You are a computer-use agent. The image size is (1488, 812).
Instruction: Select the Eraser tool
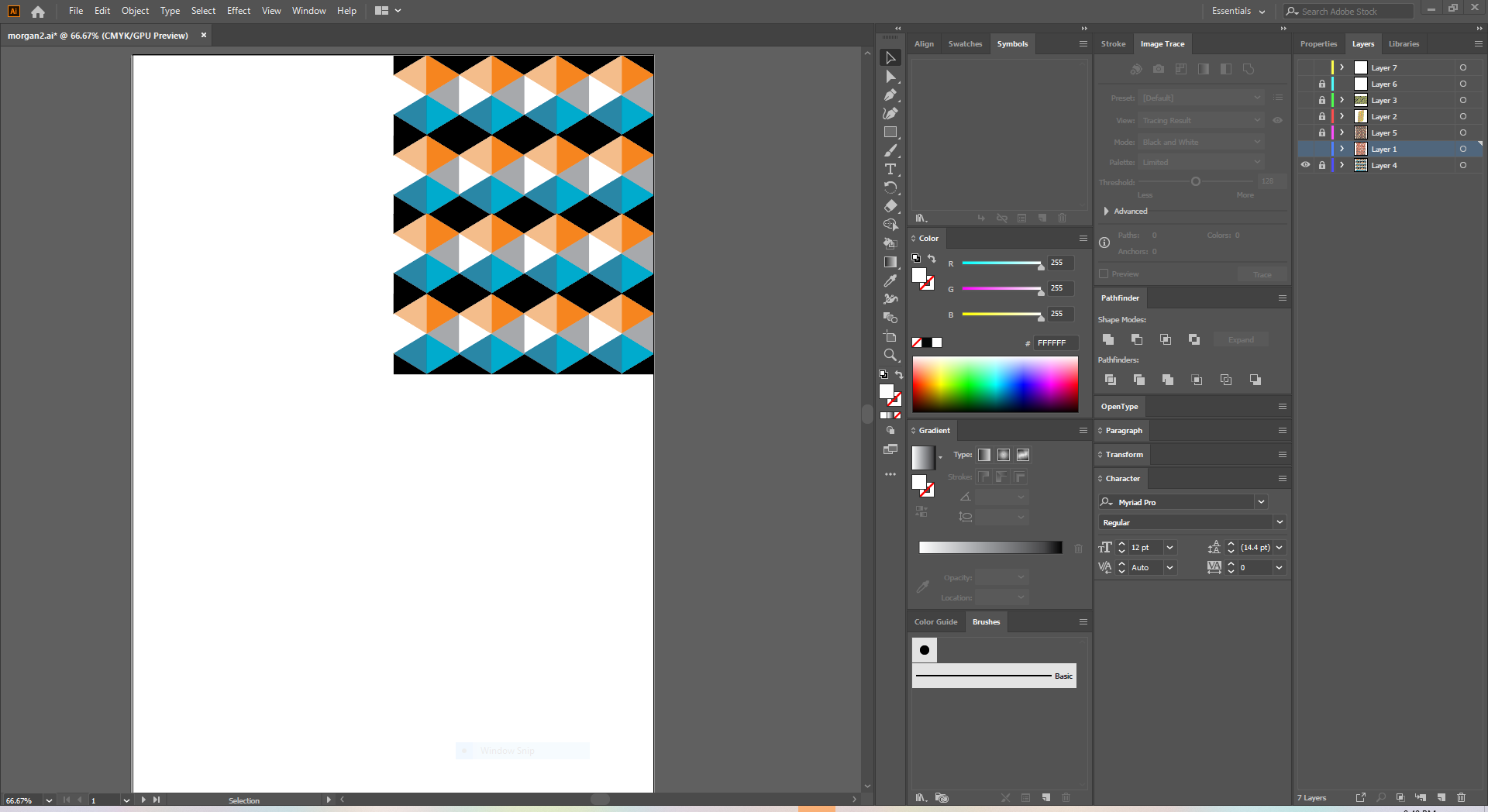point(890,207)
